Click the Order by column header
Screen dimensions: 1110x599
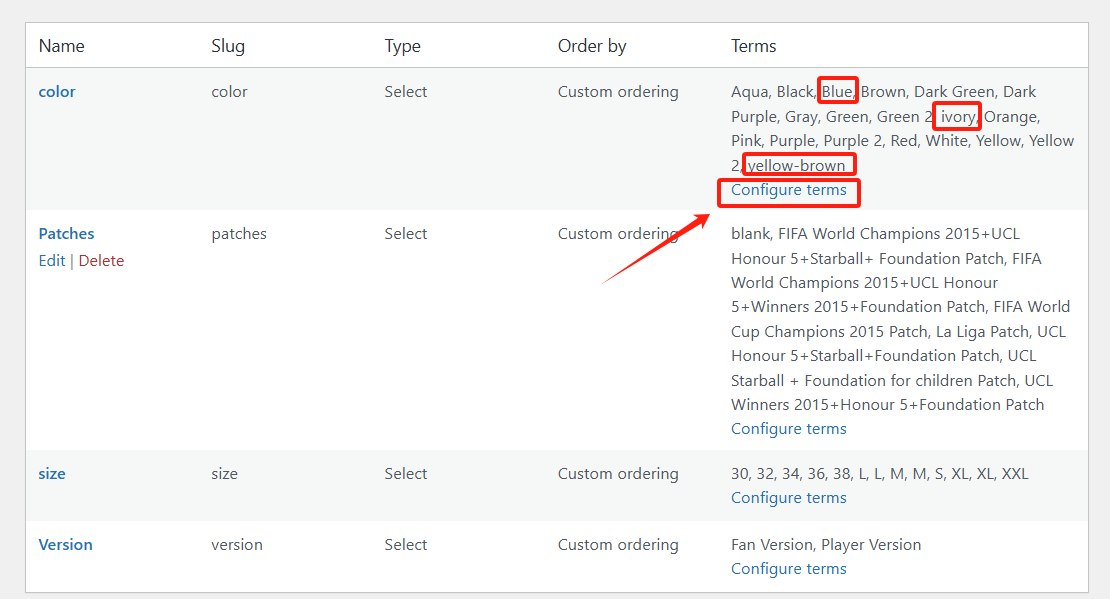click(x=592, y=45)
